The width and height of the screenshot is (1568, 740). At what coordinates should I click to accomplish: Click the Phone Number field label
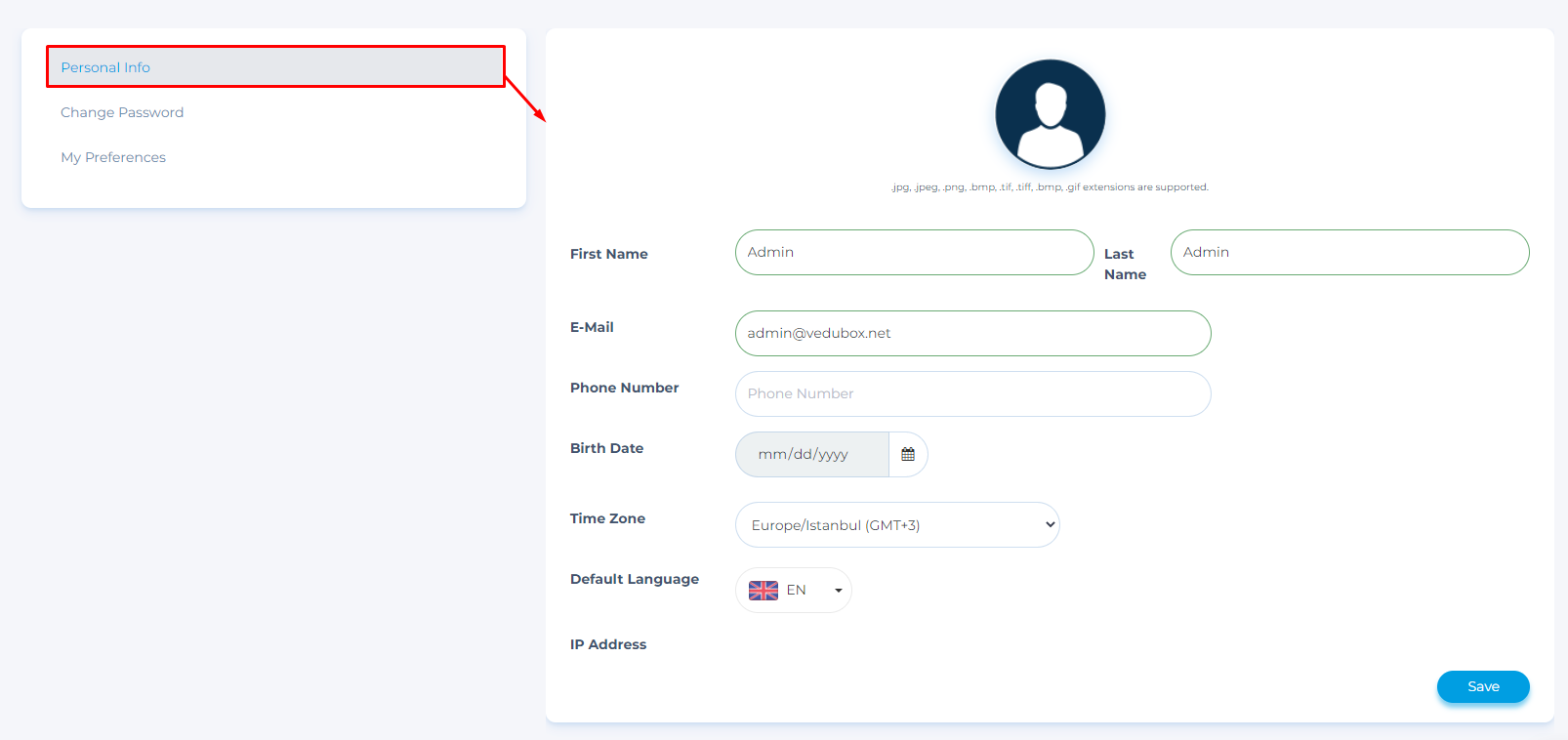pyautogui.click(x=624, y=388)
